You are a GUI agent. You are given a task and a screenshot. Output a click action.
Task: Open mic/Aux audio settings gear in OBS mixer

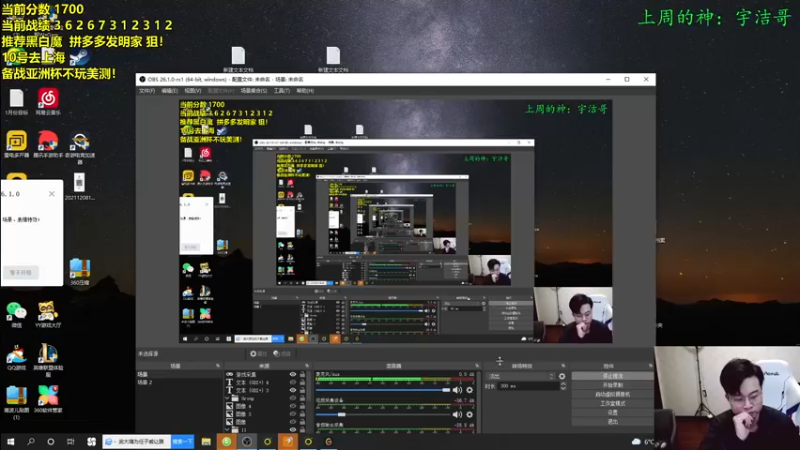(469, 390)
